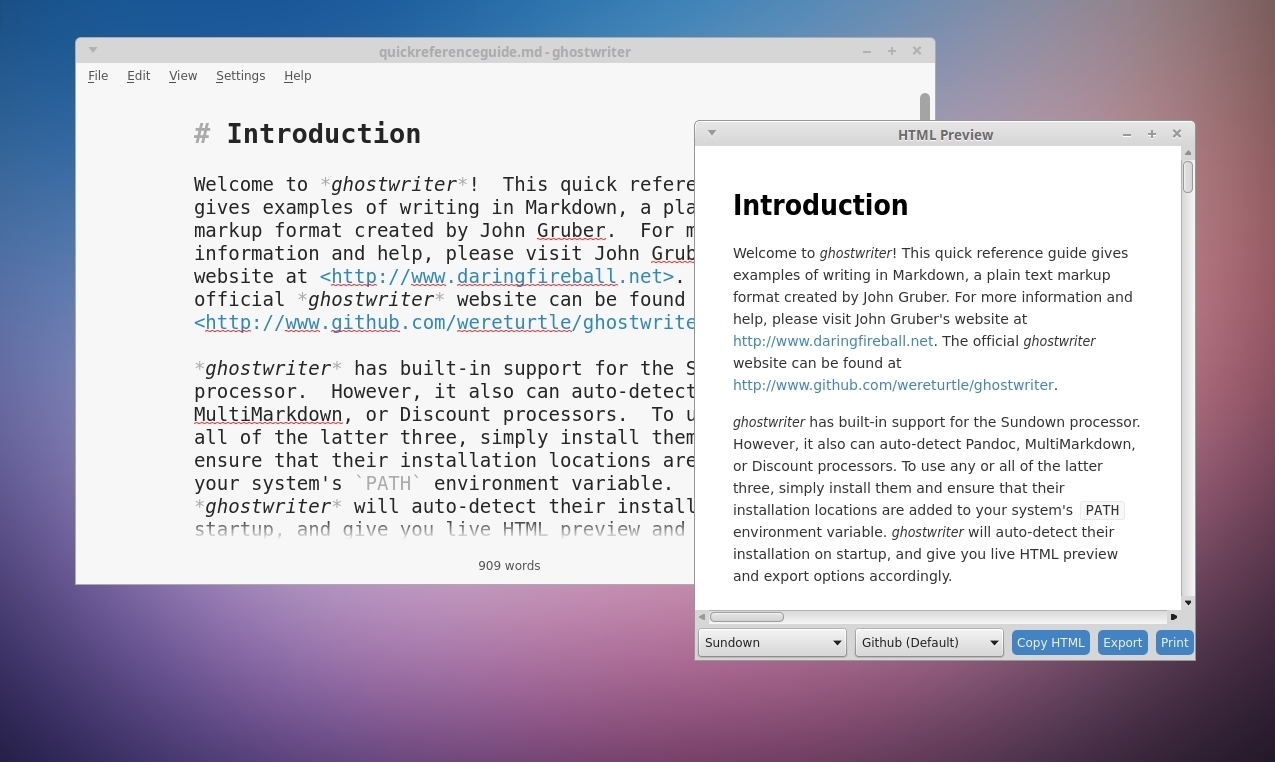The height and width of the screenshot is (762, 1275).
Task: Click the Copy HTML button
Action: [1050, 643]
